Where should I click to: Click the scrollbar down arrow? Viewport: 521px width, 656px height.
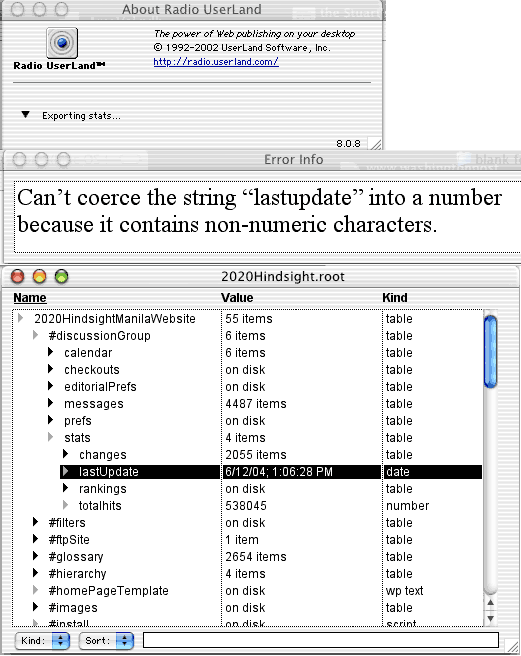pyautogui.click(x=490, y=618)
